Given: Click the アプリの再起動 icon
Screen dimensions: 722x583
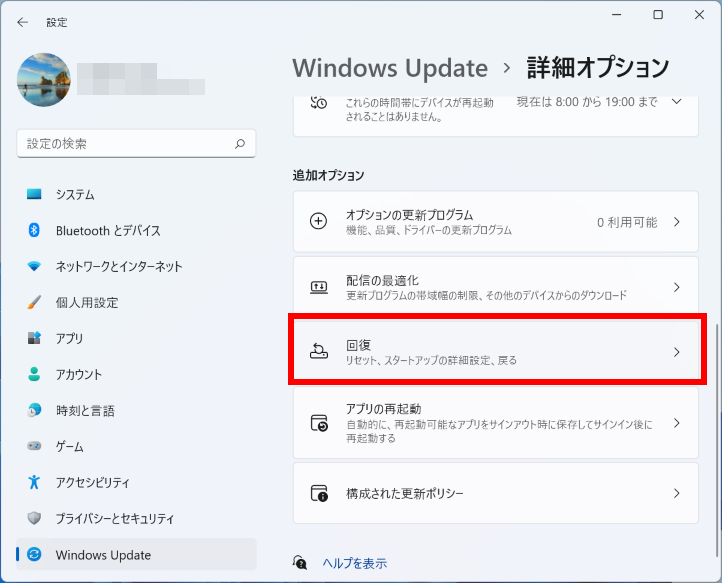Looking at the screenshot, I should [x=319, y=423].
